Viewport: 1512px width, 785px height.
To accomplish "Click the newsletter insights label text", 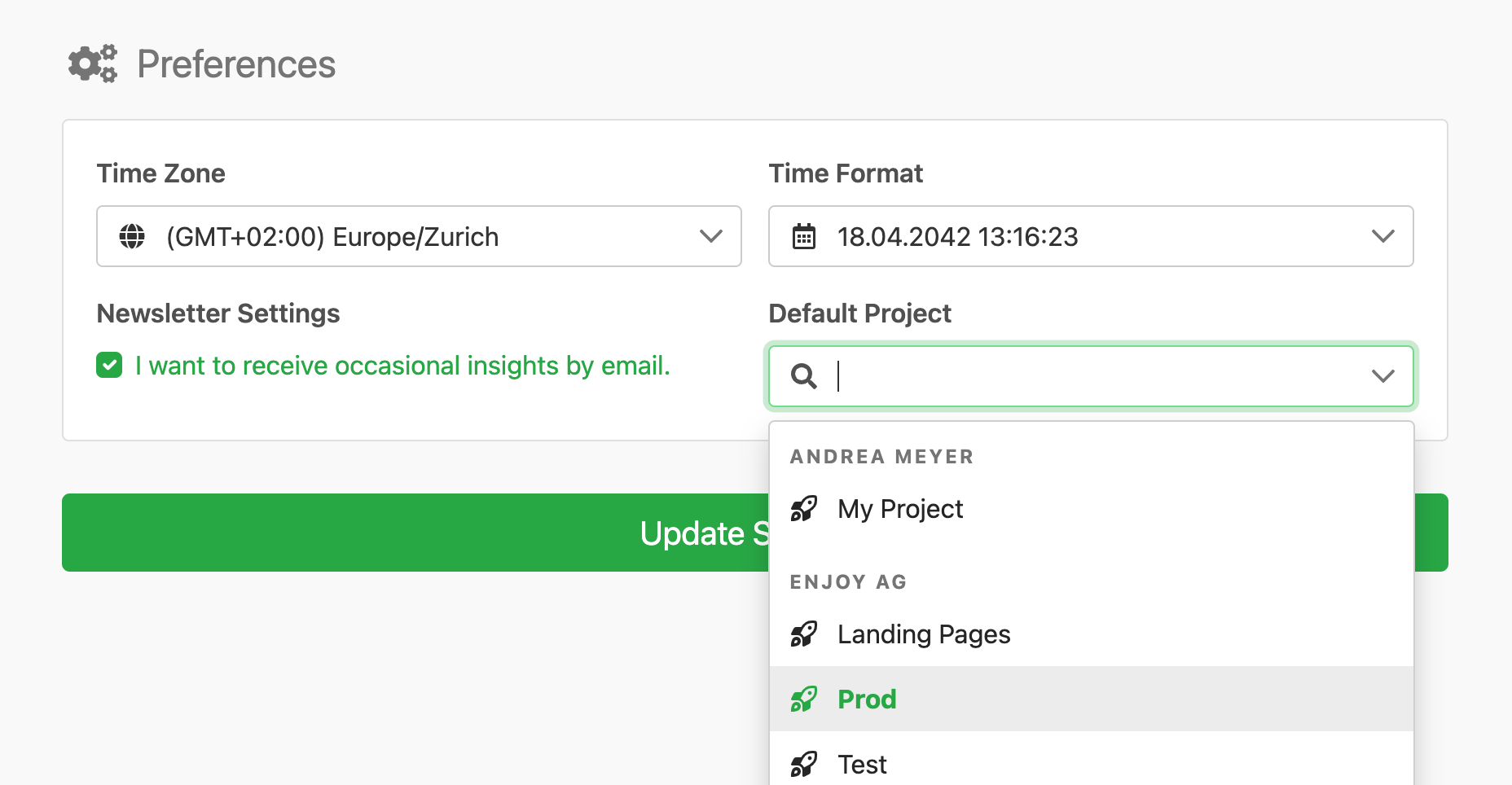I will (402, 366).
